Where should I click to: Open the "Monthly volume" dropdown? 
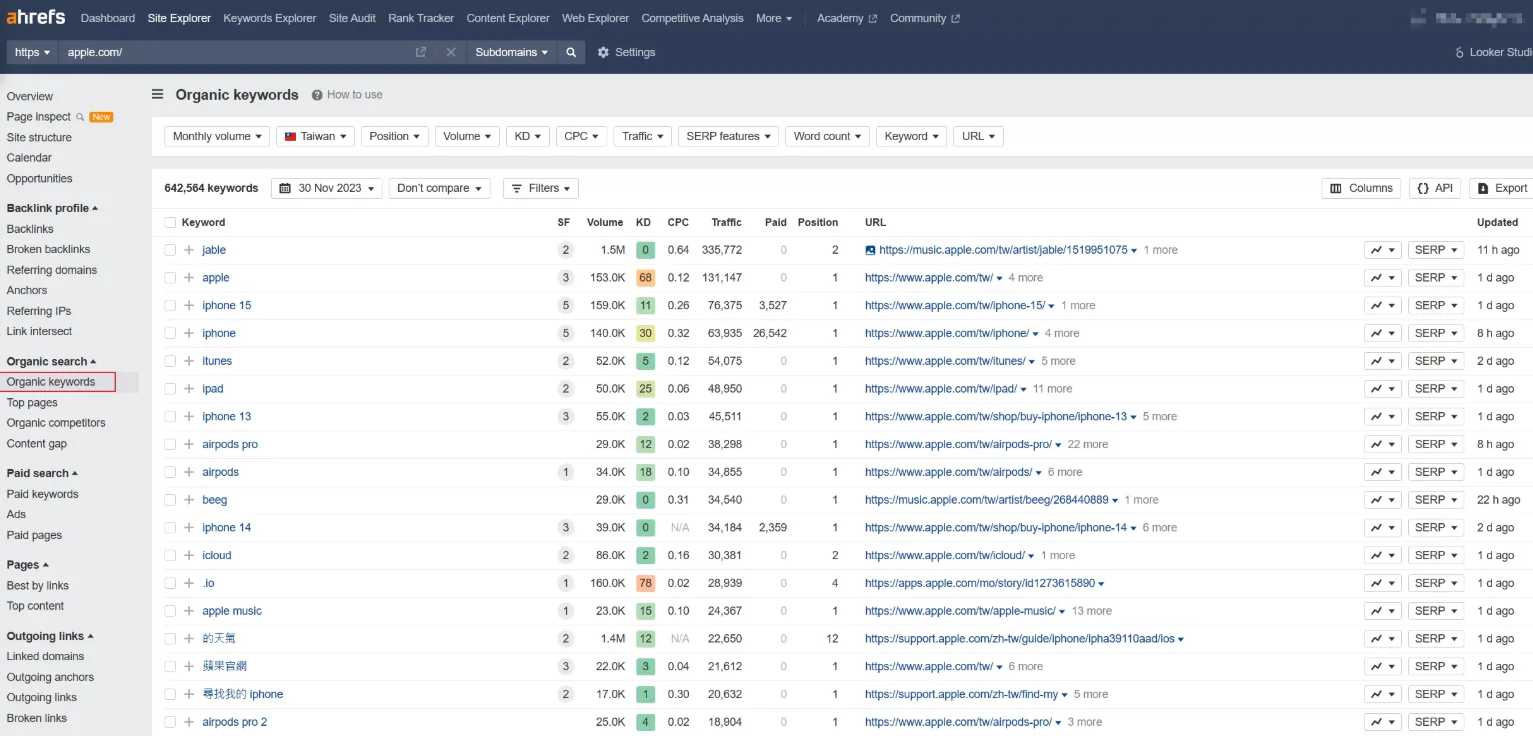(216, 136)
